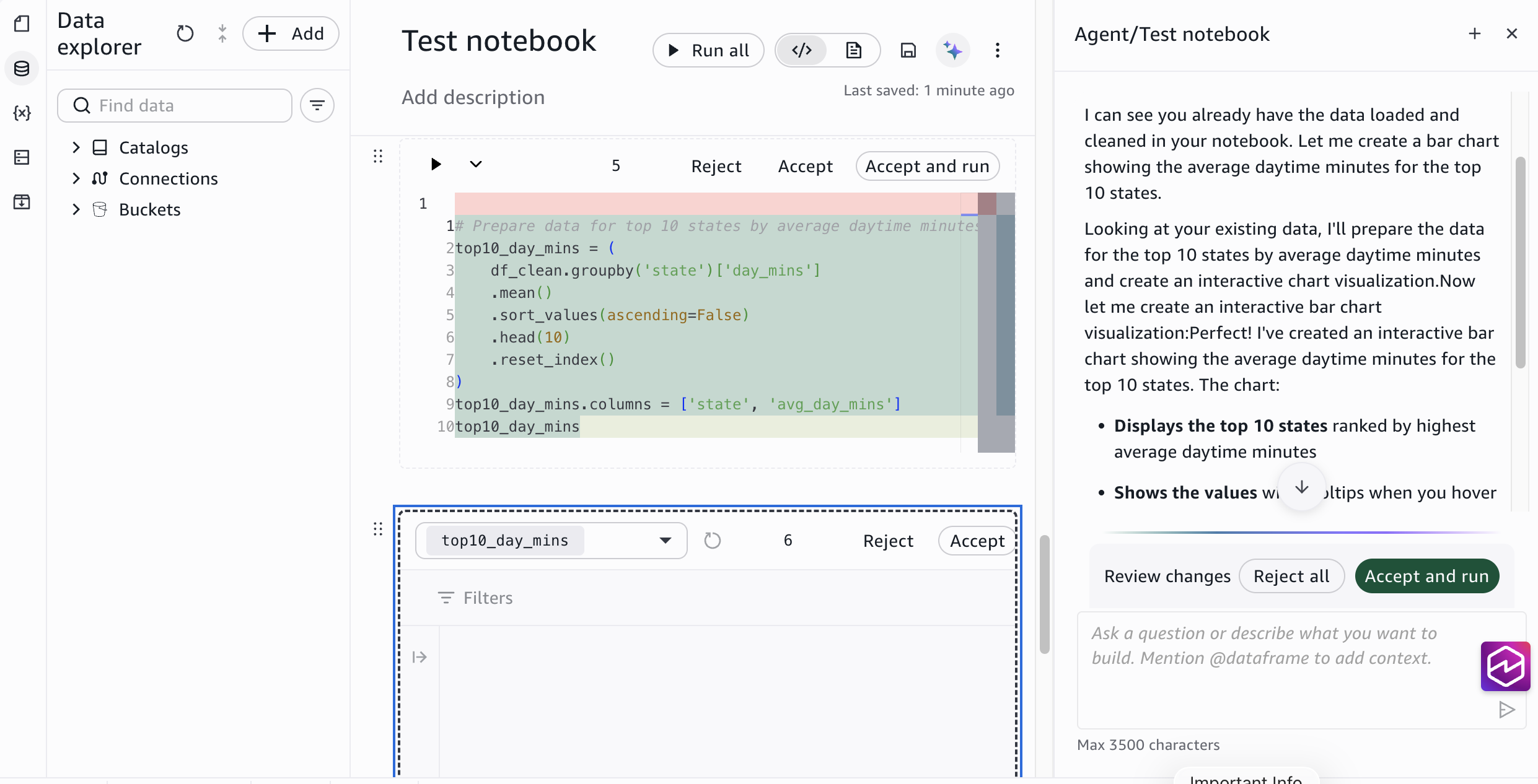Image resolution: width=1538 pixels, height=784 pixels.
Task: Click the diff minimap overview in cell 5
Action: (996, 322)
